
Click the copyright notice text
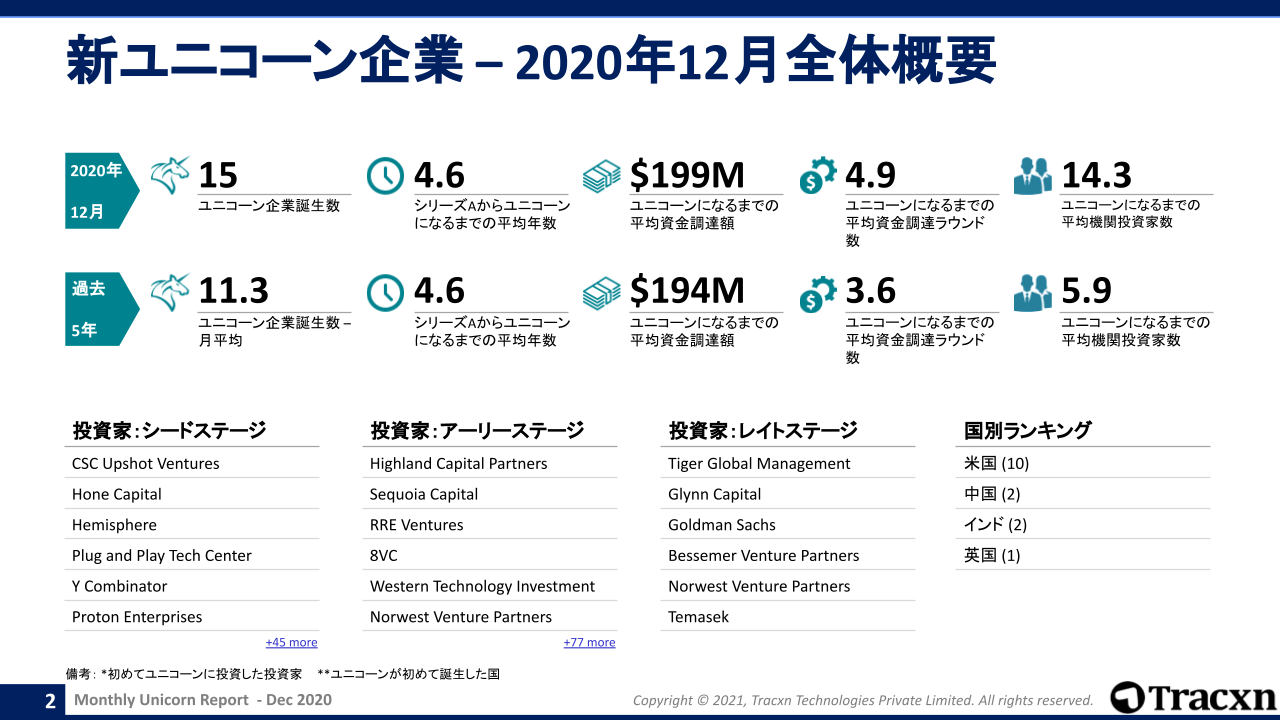(863, 701)
